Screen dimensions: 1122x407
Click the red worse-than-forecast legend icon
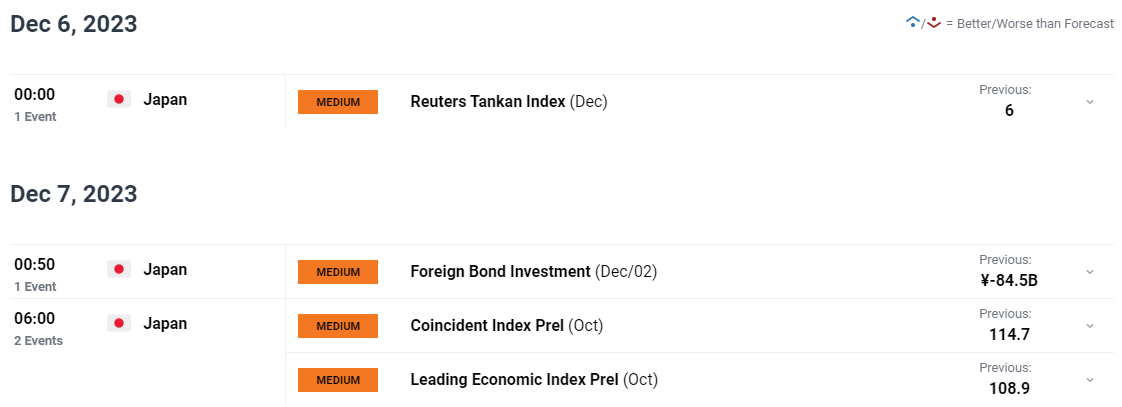[934, 22]
